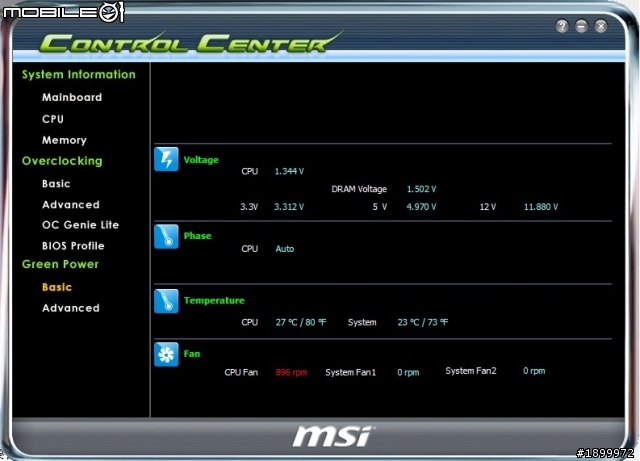The image size is (640, 461).
Task: Click the 3.3V reading 3.312 V
Action: tap(289, 207)
